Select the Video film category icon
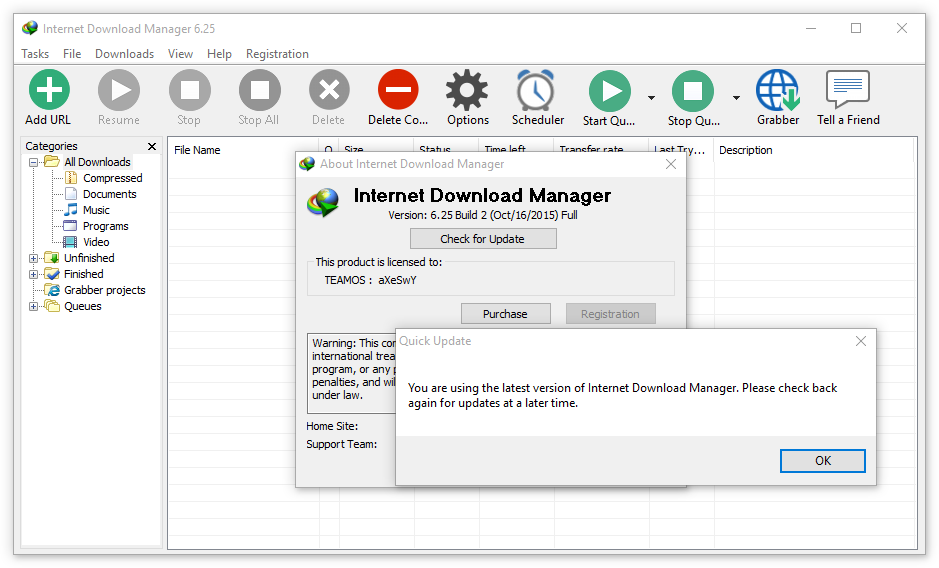The image size is (939, 568). click(71, 242)
